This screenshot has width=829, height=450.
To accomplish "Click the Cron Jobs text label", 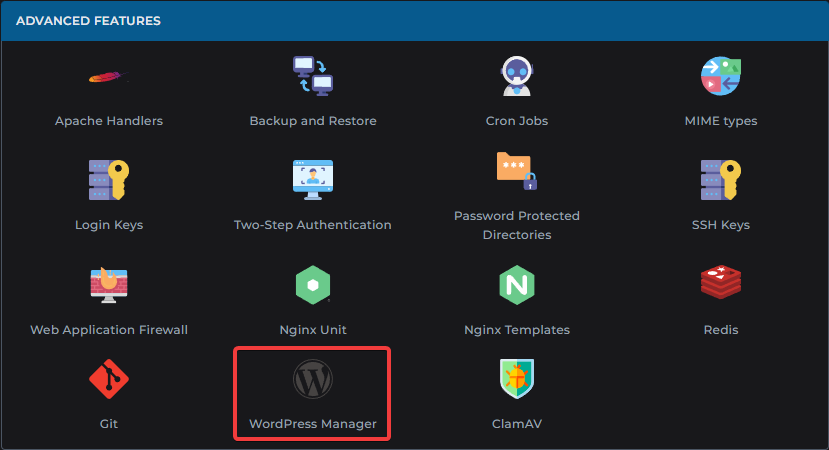I will [517, 121].
